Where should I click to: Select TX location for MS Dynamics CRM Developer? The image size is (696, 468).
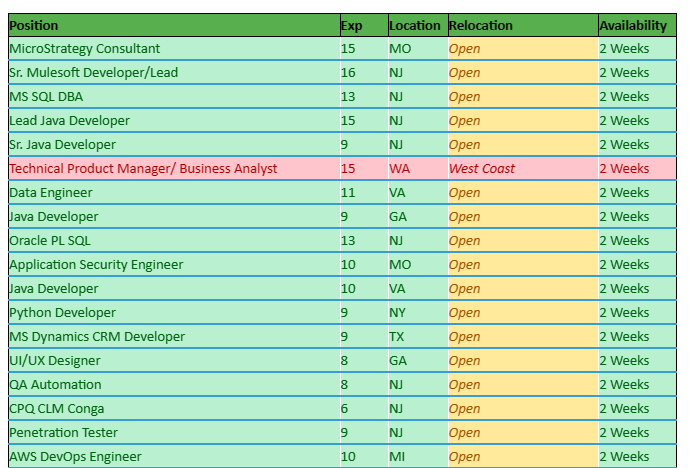tap(418, 336)
